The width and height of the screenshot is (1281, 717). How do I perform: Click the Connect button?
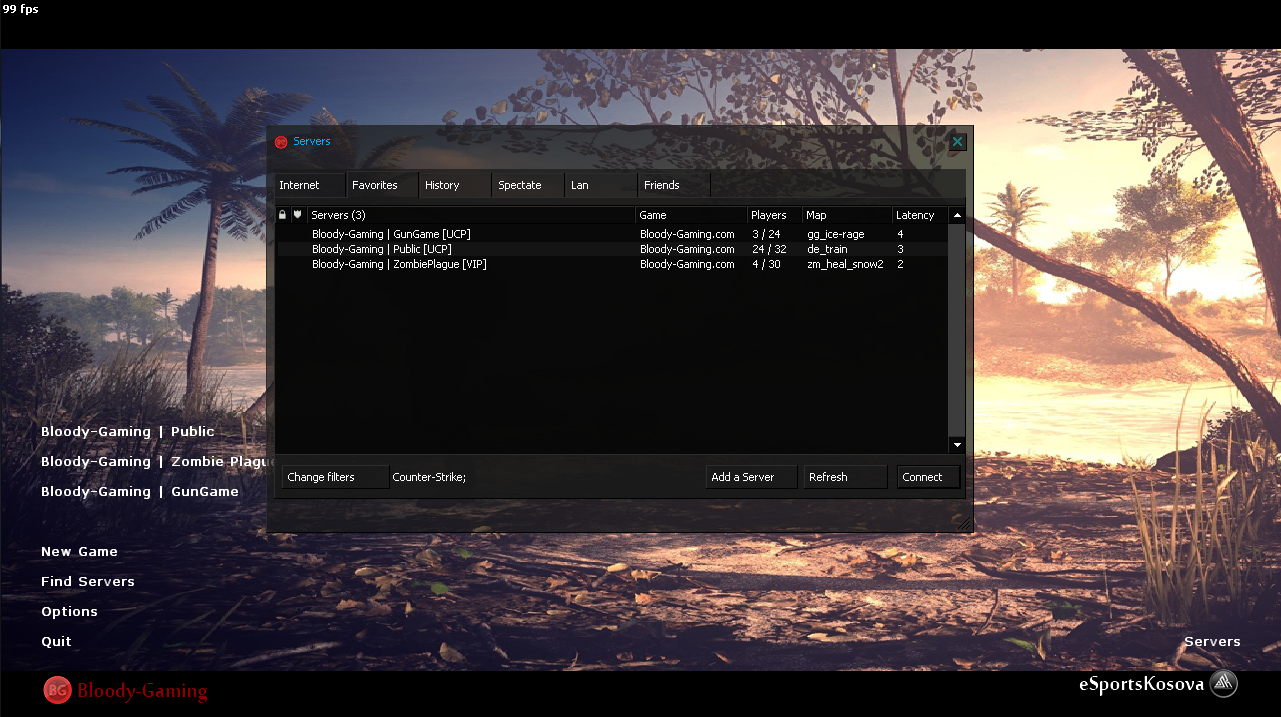928,477
